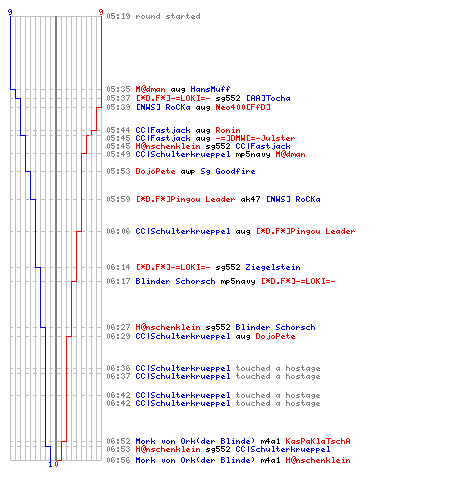Click M@dman in the 05:35 kill line
450x500 pixels.
pyautogui.click(x=150, y=89)
